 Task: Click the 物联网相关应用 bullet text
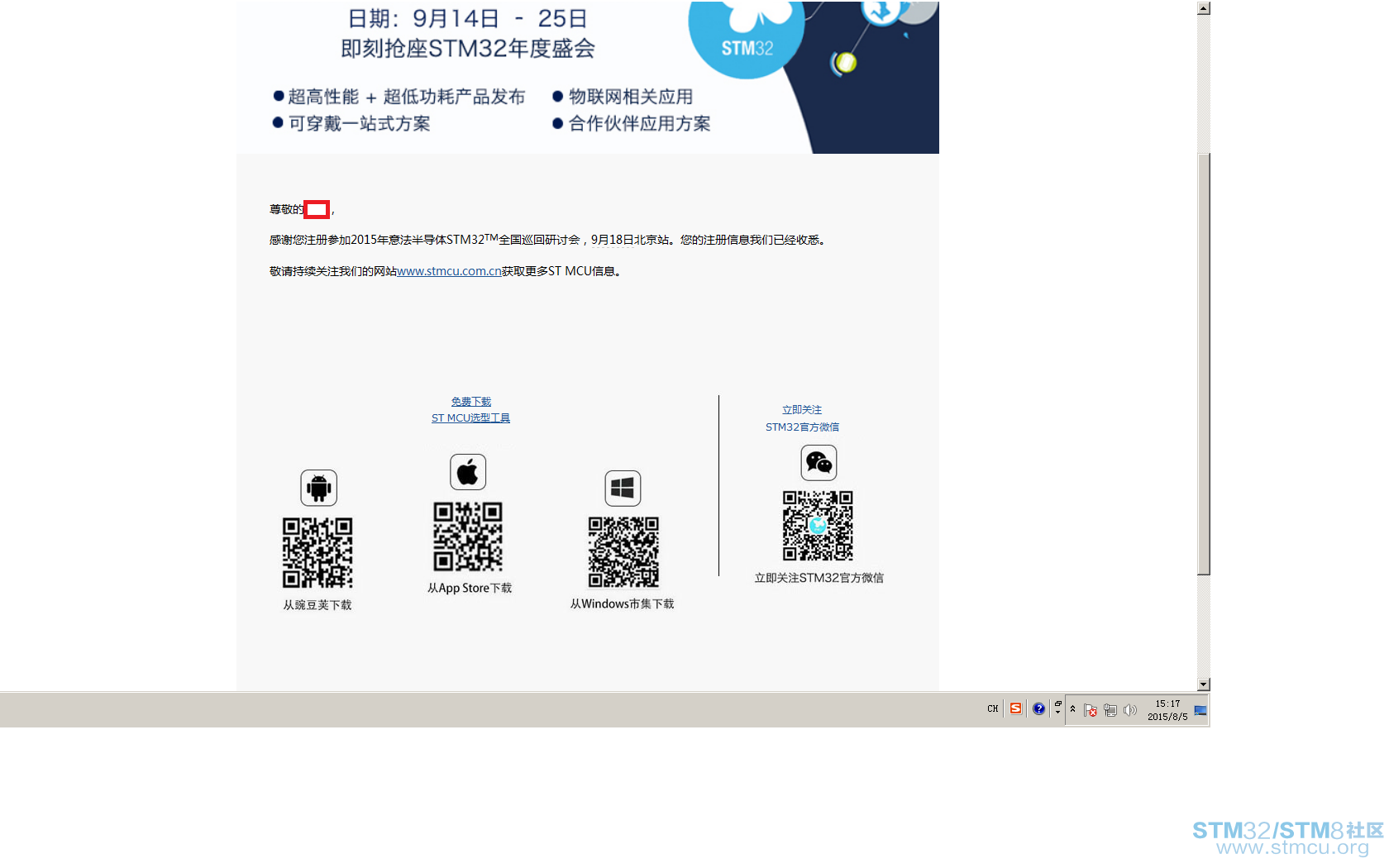(631, 97)
